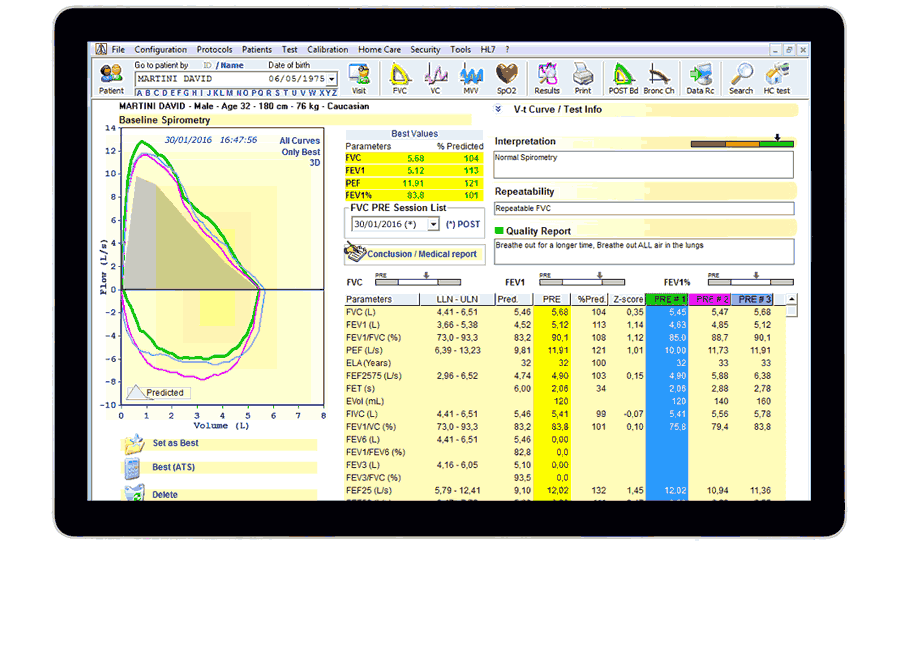Image resolution: width=900 pixels, height=652 pixels.
Task: Open the HC test toolbar icon
Action: tap(777, 77)
